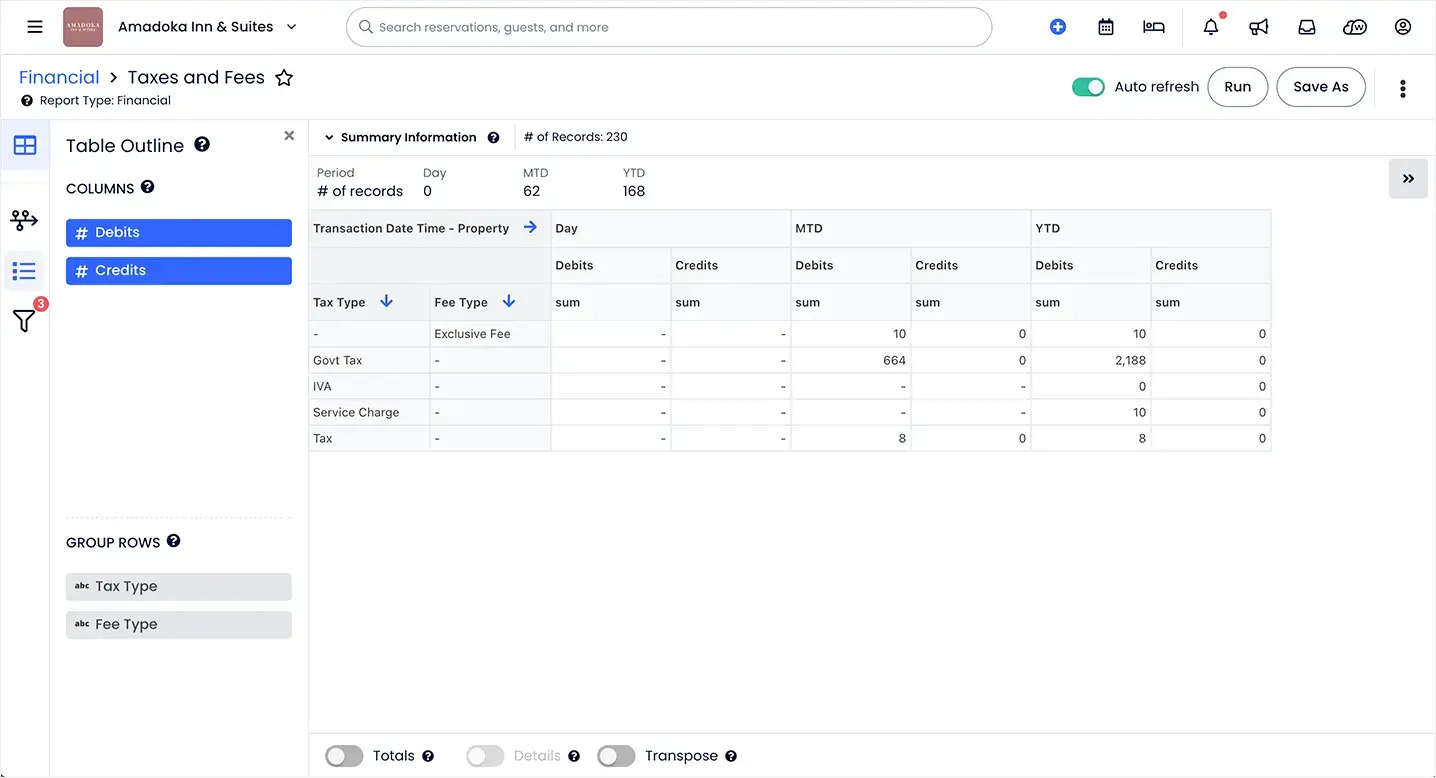1436x778 pixels.
Task: Click the Amadoka Inn & Suites logo
Action: 83,27
